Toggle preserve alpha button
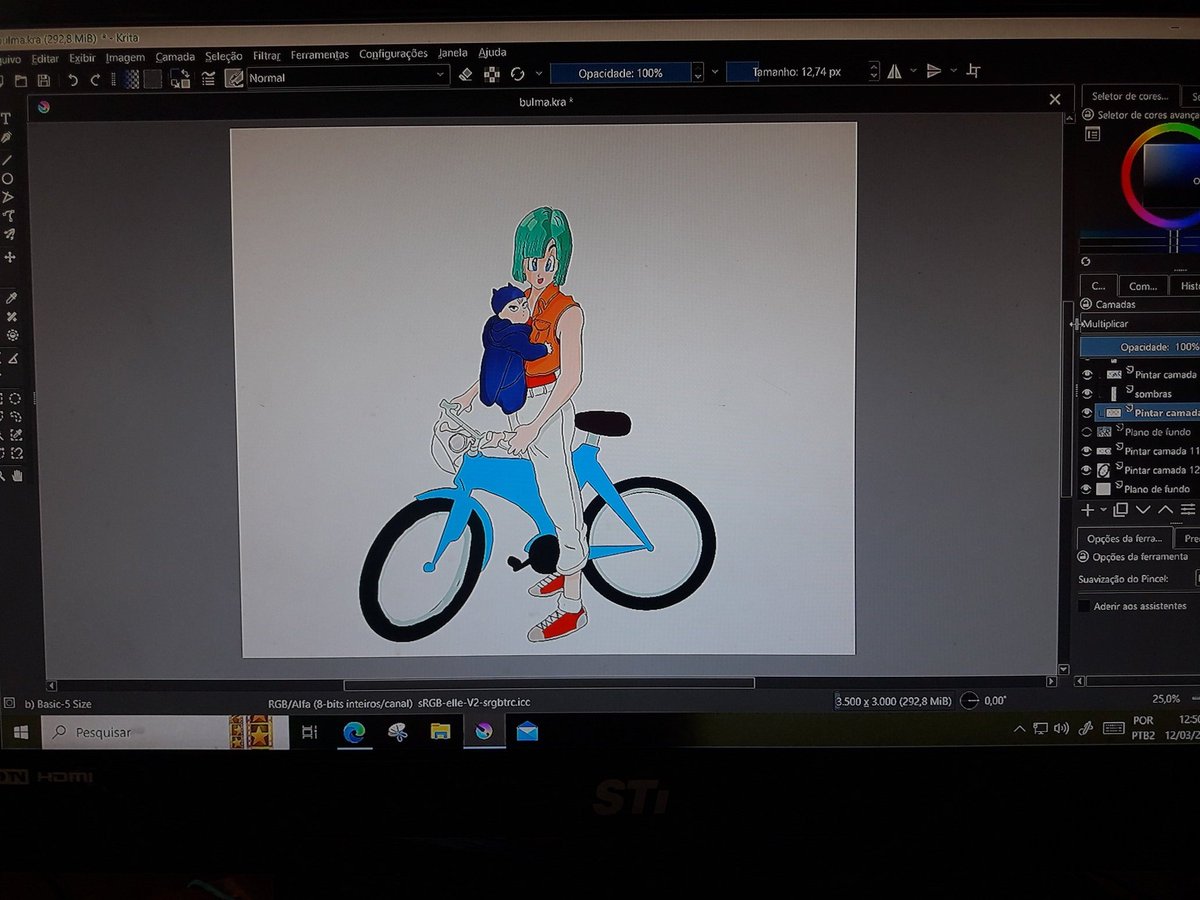 click(491, 74)
